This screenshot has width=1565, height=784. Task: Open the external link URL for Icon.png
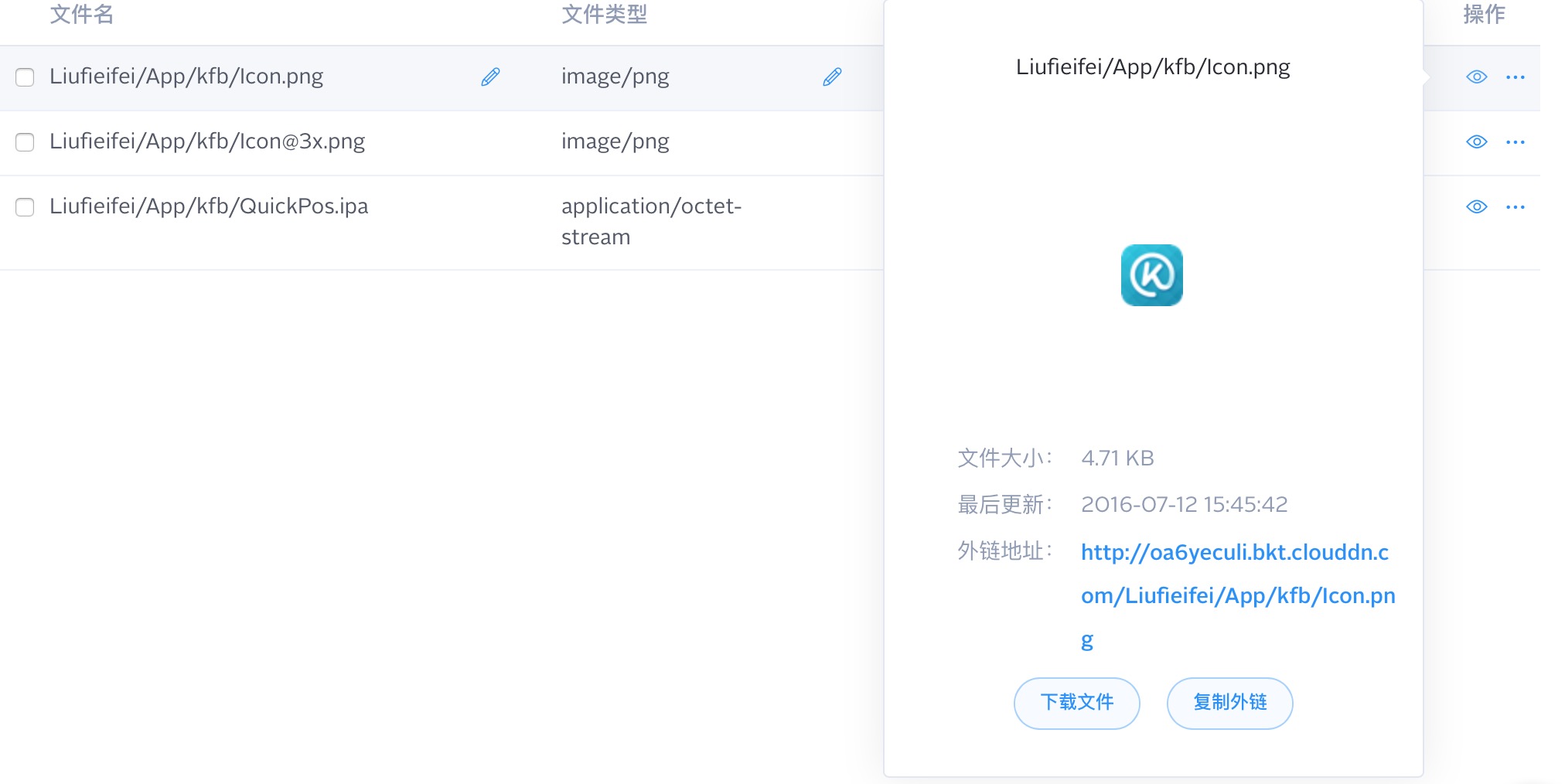tap(1238, 595)
